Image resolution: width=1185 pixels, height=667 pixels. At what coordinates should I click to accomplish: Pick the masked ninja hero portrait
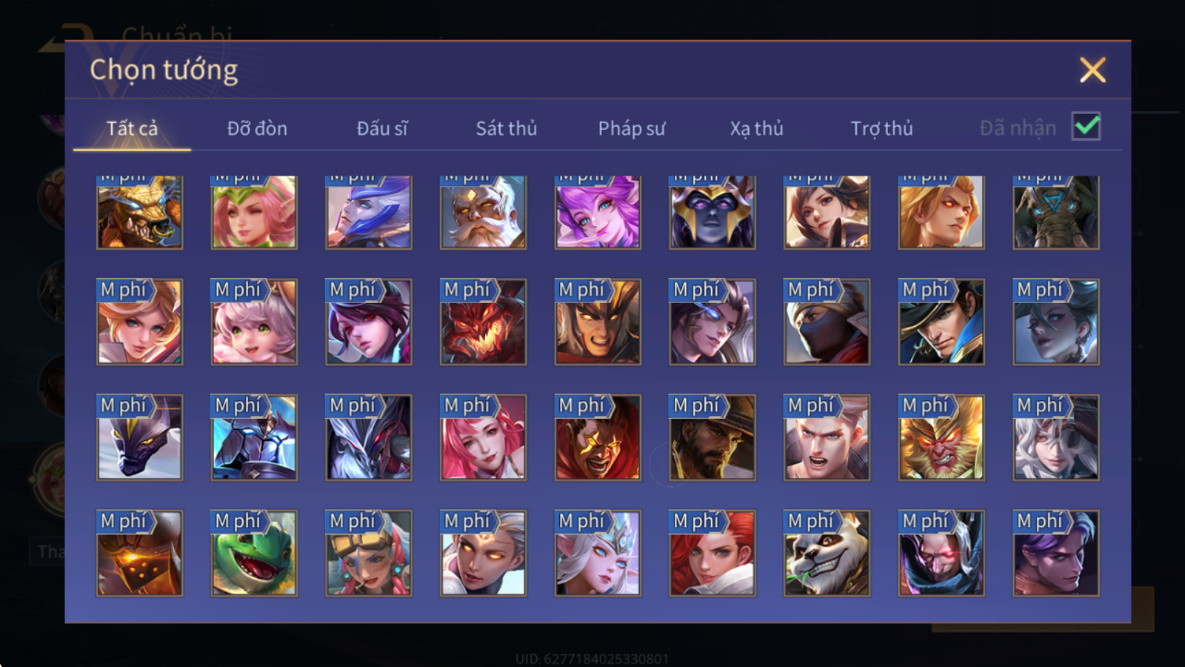coord(827,322)
